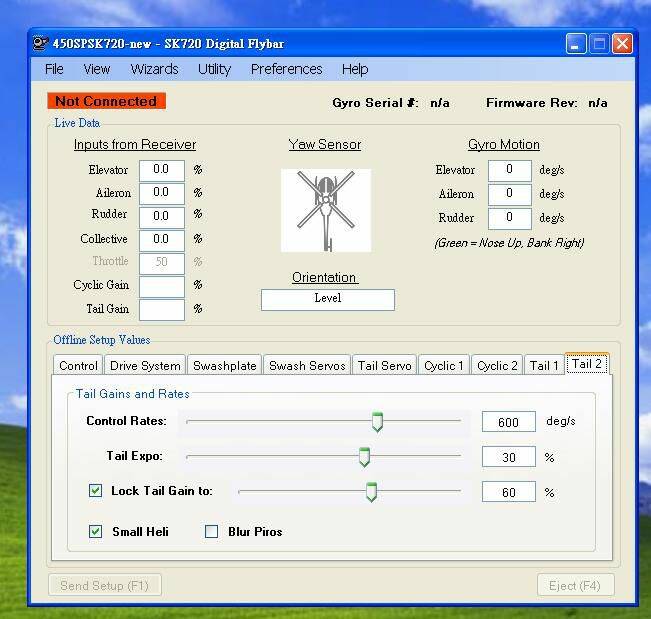Click the Send Setup (F1) button
651x619 pixels.
coord(105,585)
